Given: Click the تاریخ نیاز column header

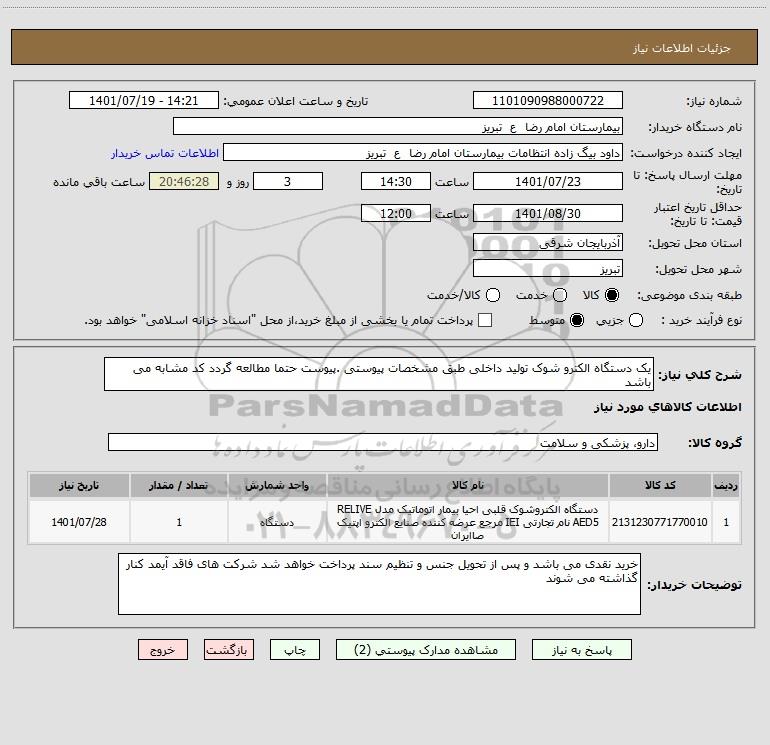Looking at the screenshot, I should click(x=79, y=485).
